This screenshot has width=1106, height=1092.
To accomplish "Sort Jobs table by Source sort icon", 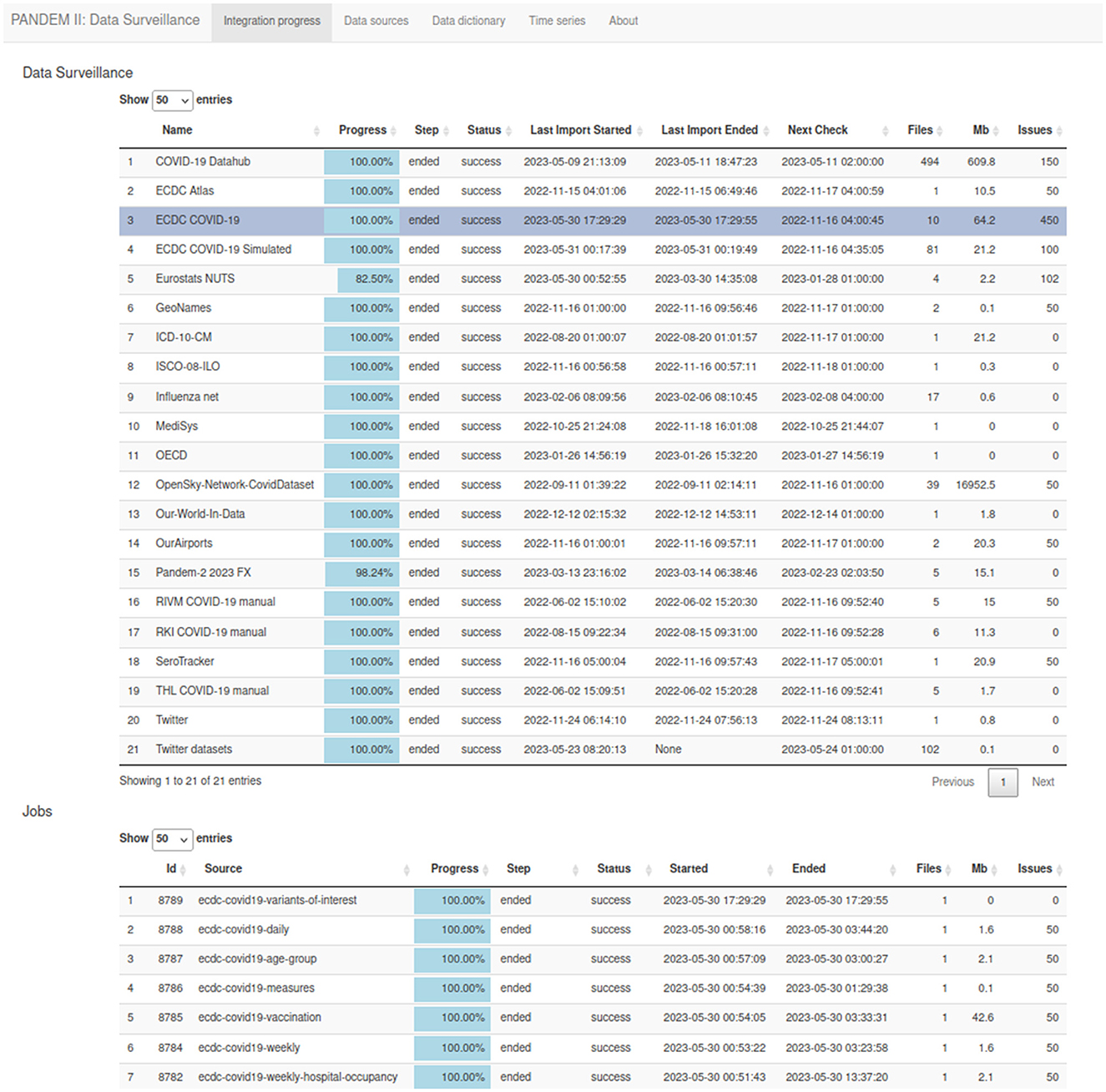I will click(x=407, y=869).
